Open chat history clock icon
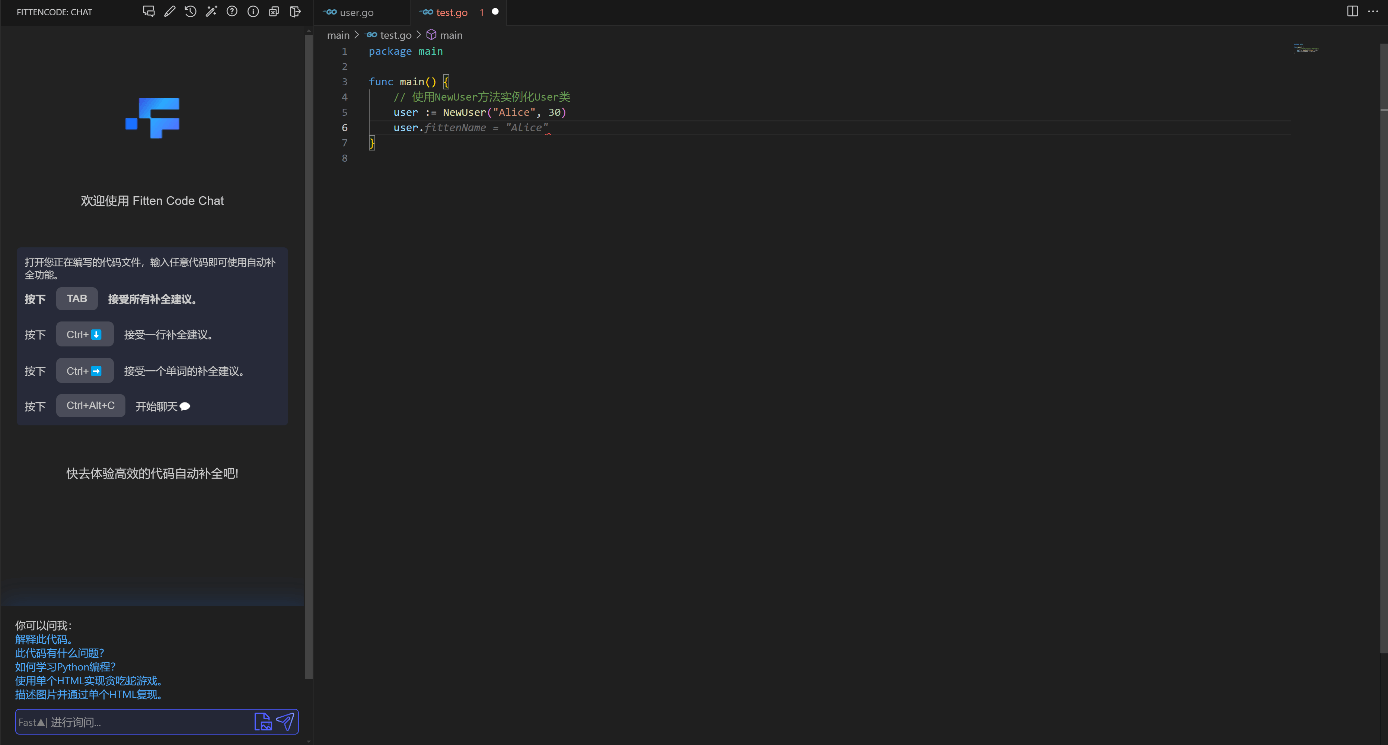The height and width of the screenshot is (745, 1388). point(191,12)
